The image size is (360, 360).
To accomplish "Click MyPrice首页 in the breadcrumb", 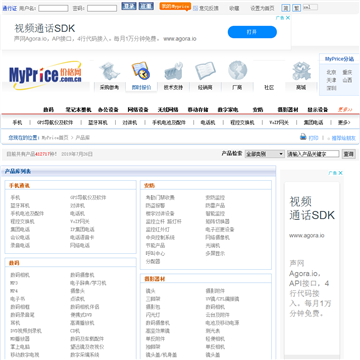I will pyautogui.click(x=55, y=138).
